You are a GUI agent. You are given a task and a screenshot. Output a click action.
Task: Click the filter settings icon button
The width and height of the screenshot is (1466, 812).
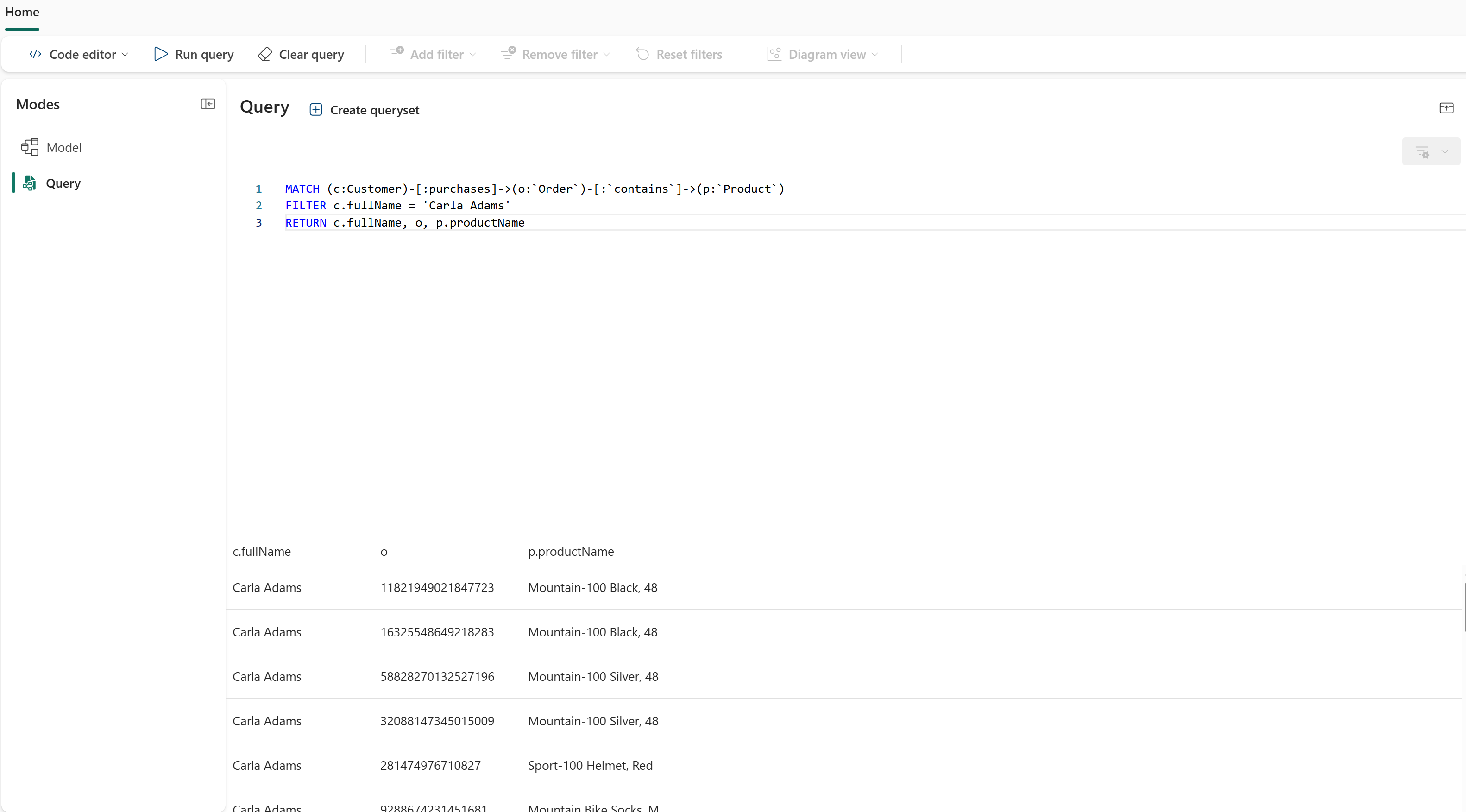point(1423,152)
